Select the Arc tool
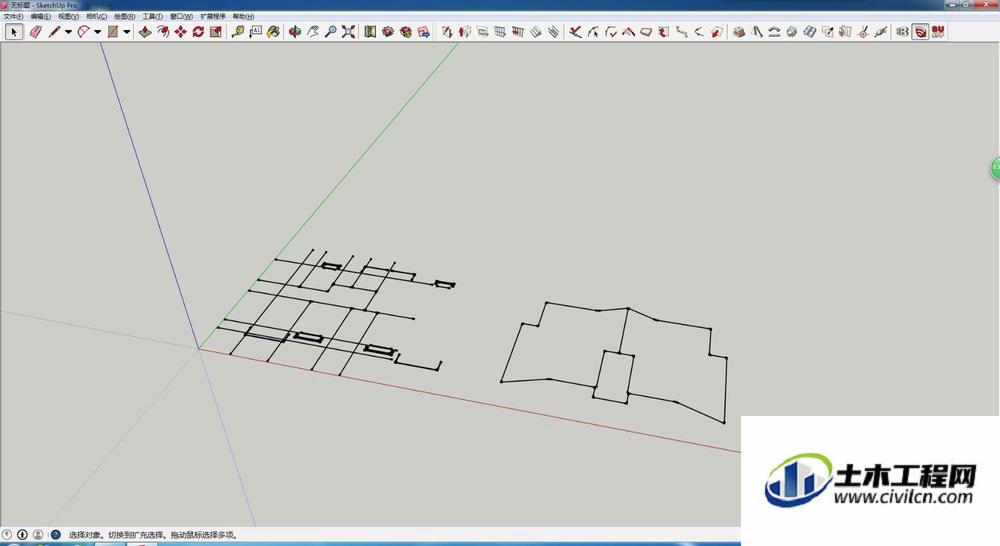Screen dimensions: 1000x546 (x=84, y=31)
